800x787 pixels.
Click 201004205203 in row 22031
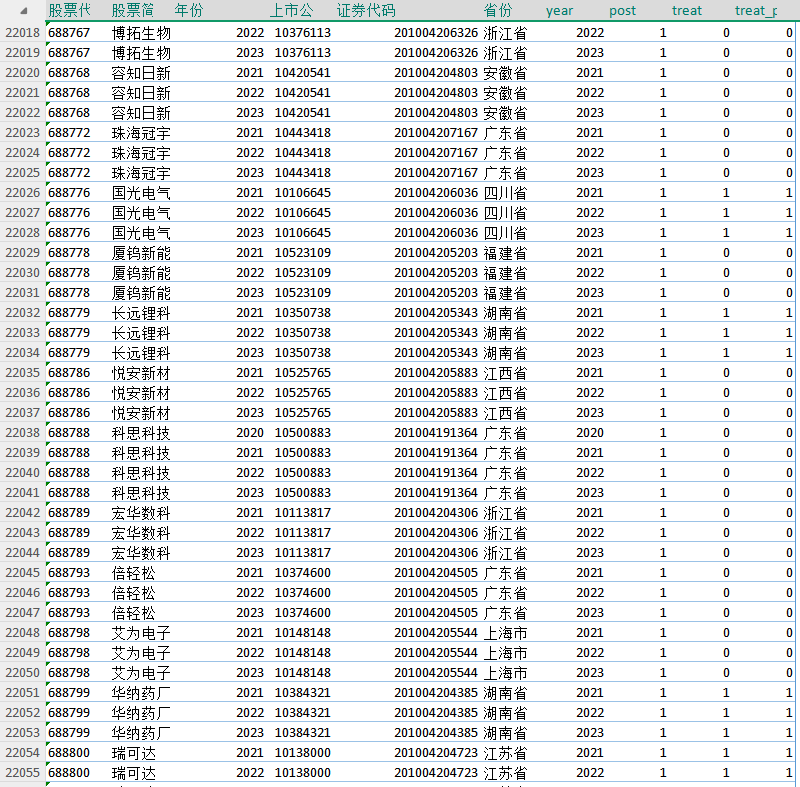436,293
